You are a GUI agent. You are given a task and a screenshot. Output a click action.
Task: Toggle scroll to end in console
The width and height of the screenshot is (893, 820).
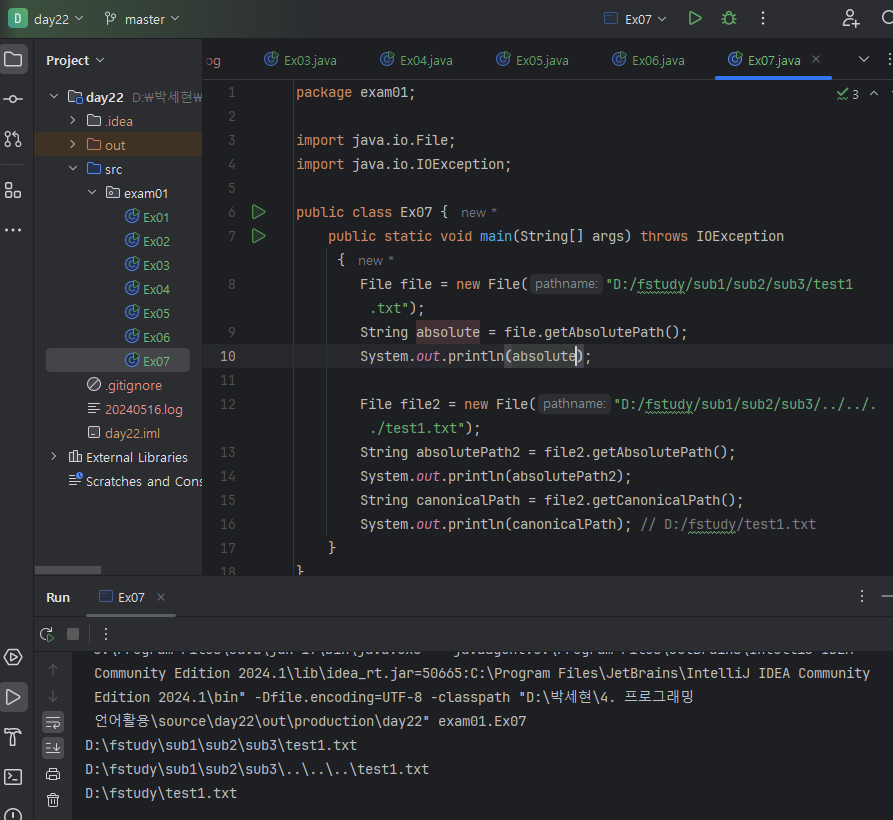(x=53, y=748)
